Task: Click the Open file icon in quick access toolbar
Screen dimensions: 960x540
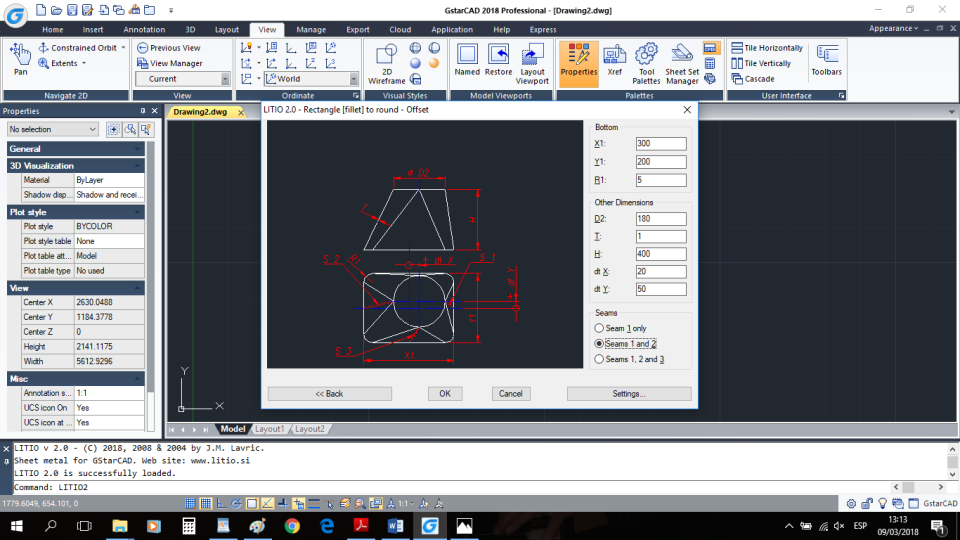Action: (x=56, y=10)
